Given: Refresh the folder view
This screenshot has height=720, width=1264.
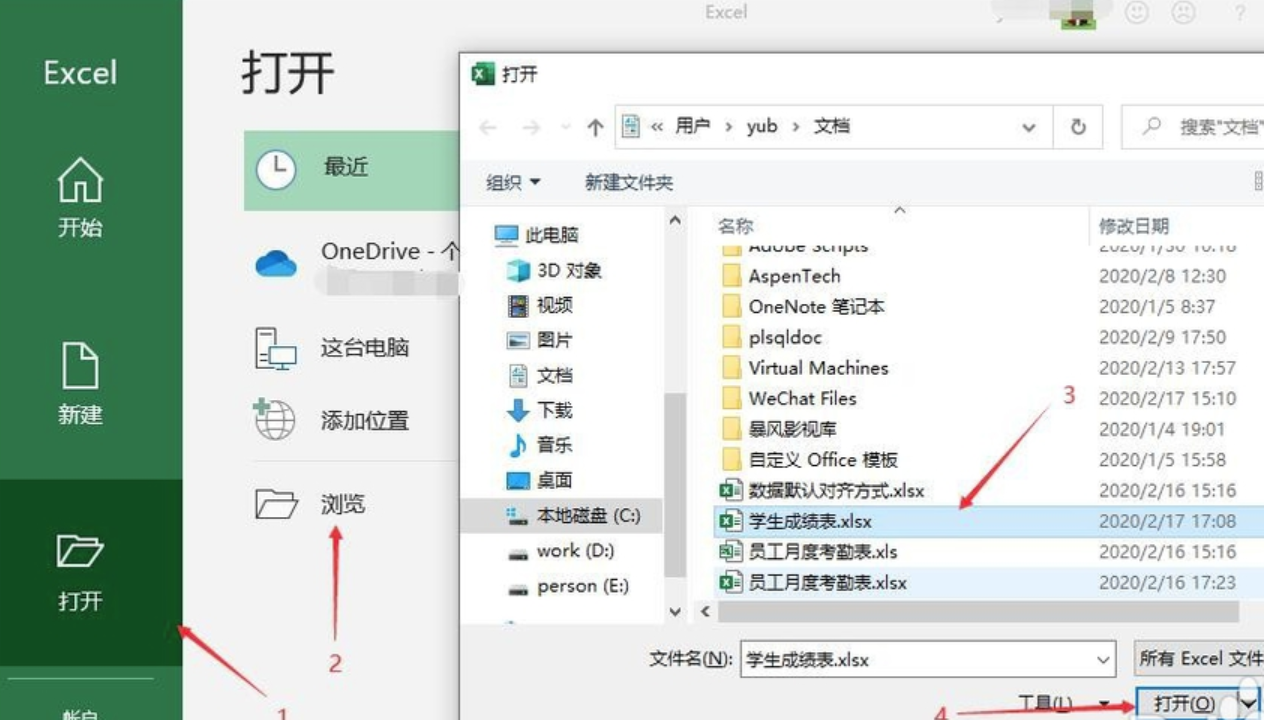Looking at the screenshot, I should point(1078,128).
